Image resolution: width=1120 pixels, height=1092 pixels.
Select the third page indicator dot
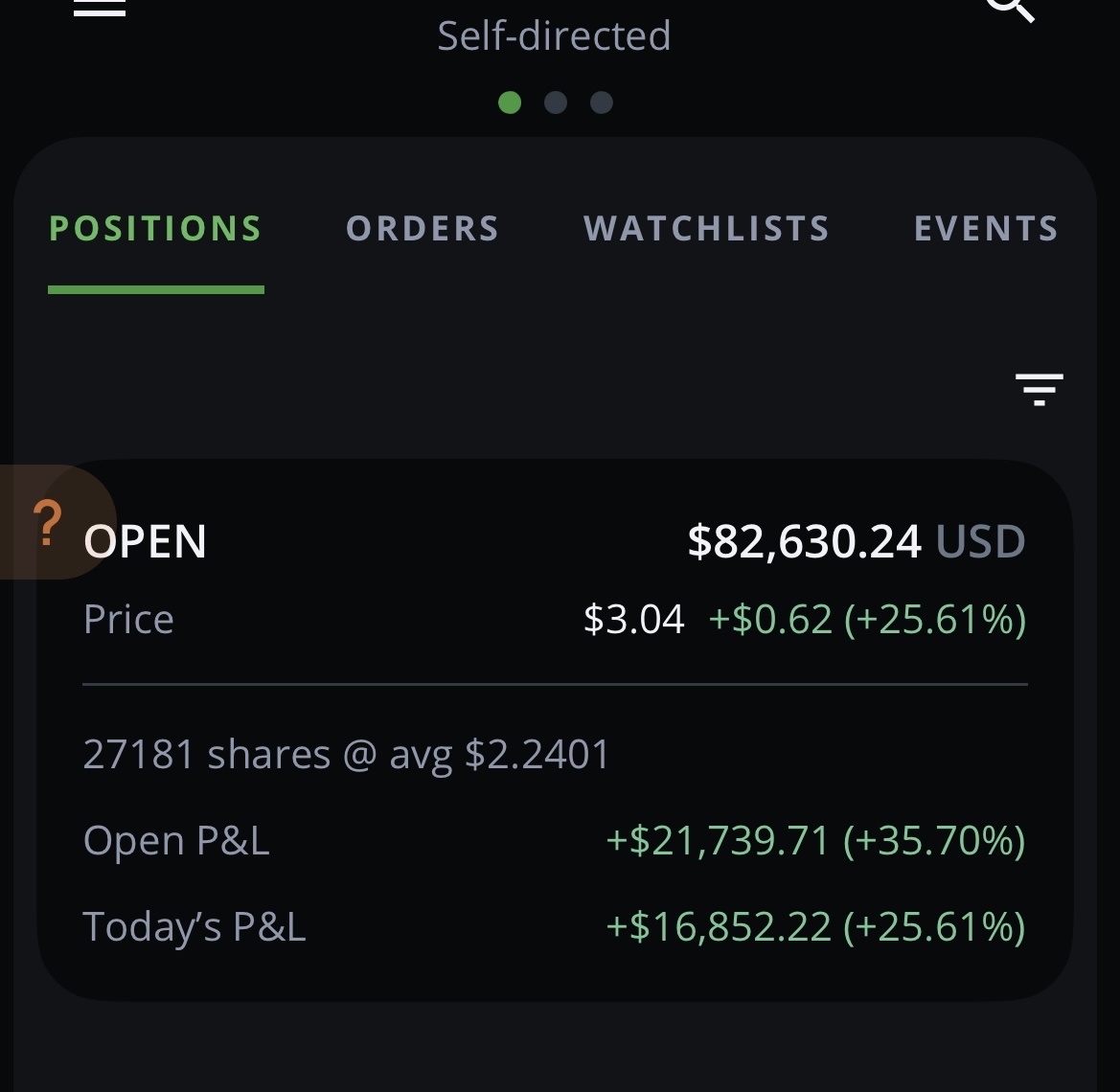[x=602, y=102]
